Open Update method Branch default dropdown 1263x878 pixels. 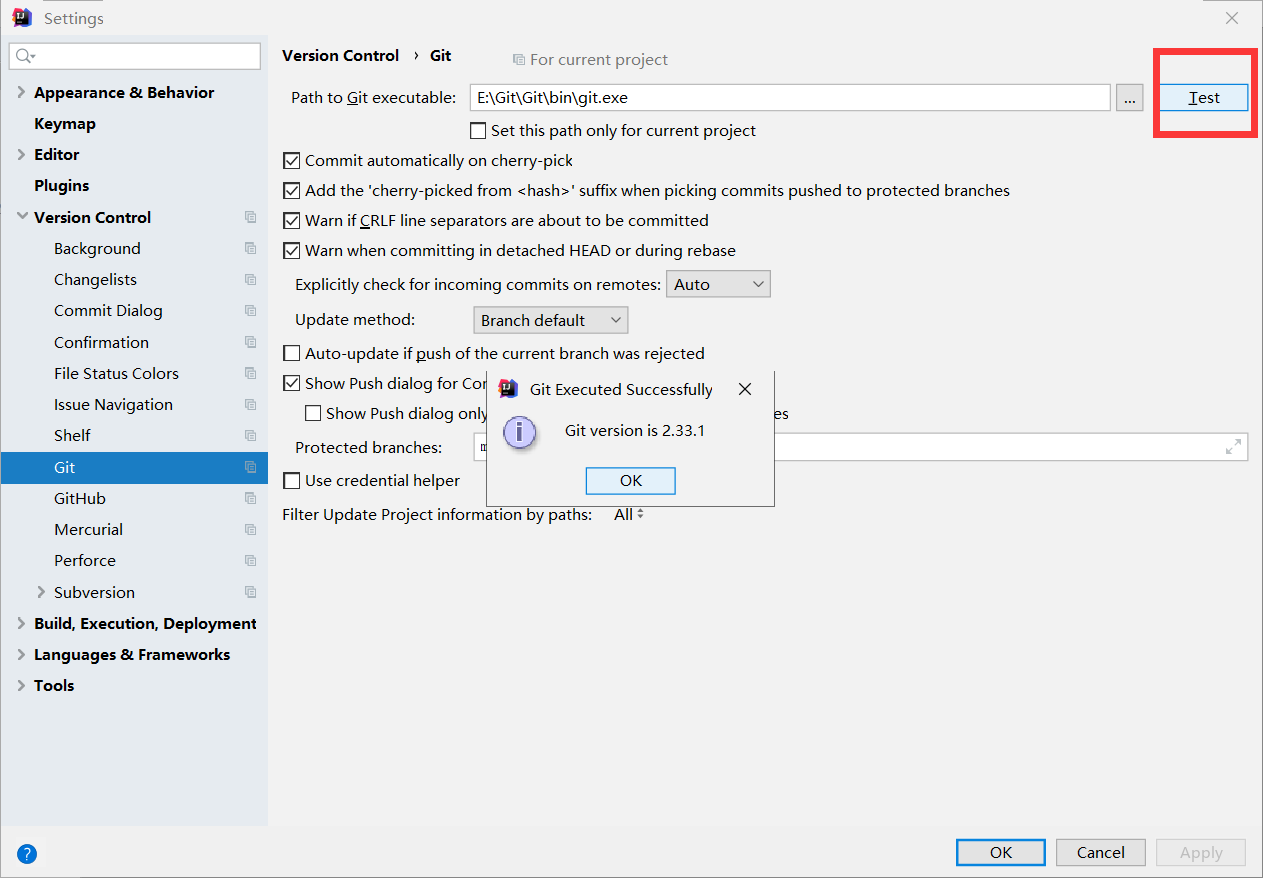550,320
